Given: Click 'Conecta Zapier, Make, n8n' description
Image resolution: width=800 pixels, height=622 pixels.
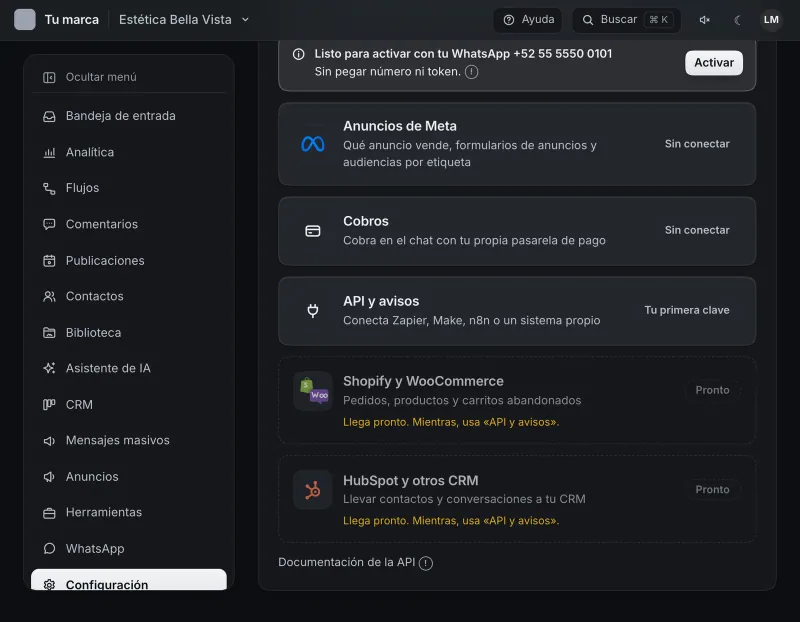Looking at the screenshot, I should point(471,321).
